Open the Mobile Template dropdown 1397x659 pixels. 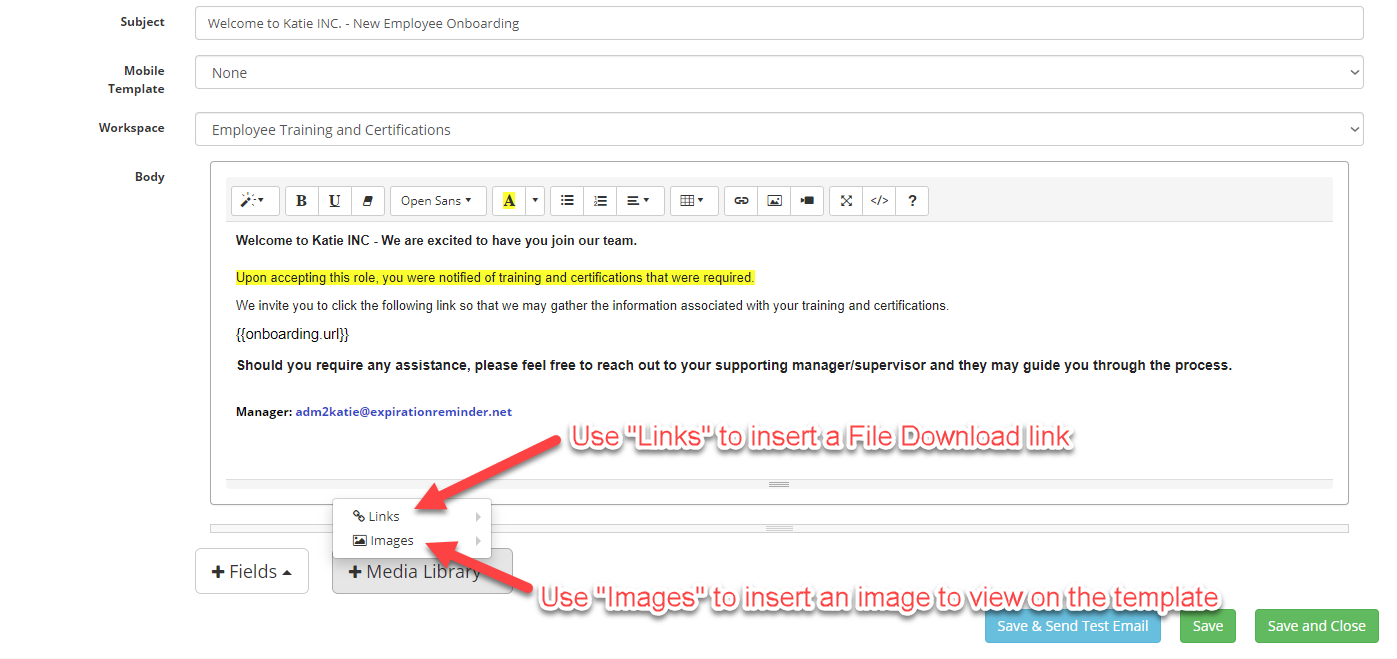click(x=779, y=73)
